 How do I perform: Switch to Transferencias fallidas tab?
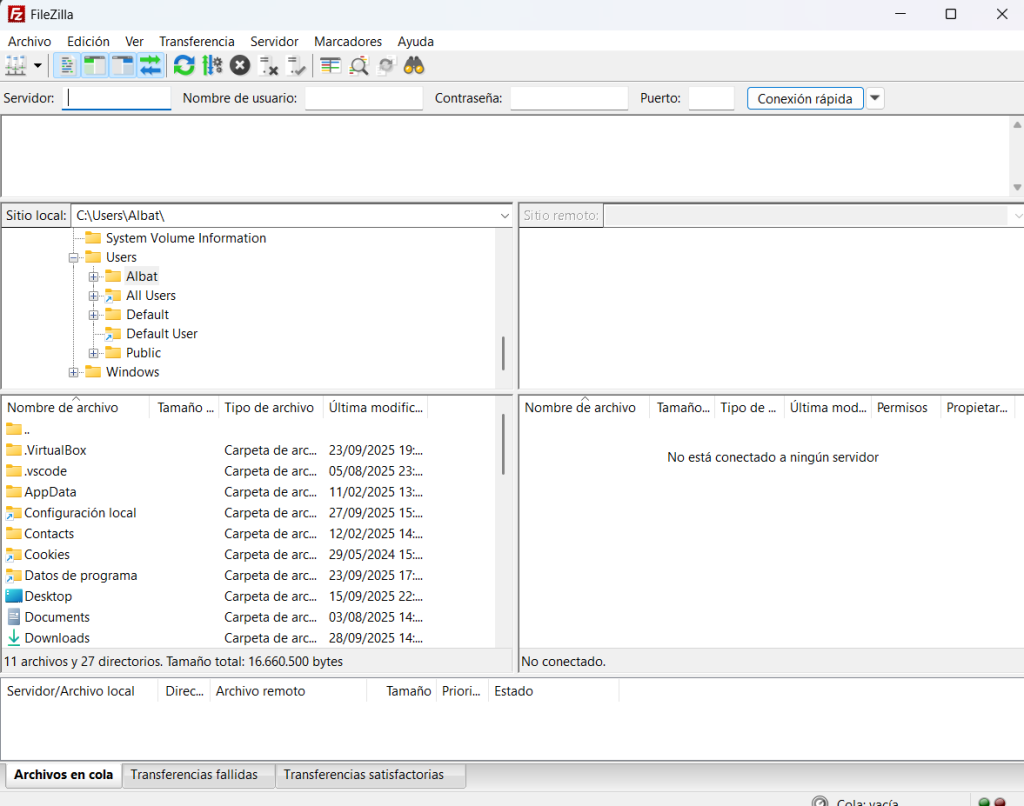pos(194,775)
